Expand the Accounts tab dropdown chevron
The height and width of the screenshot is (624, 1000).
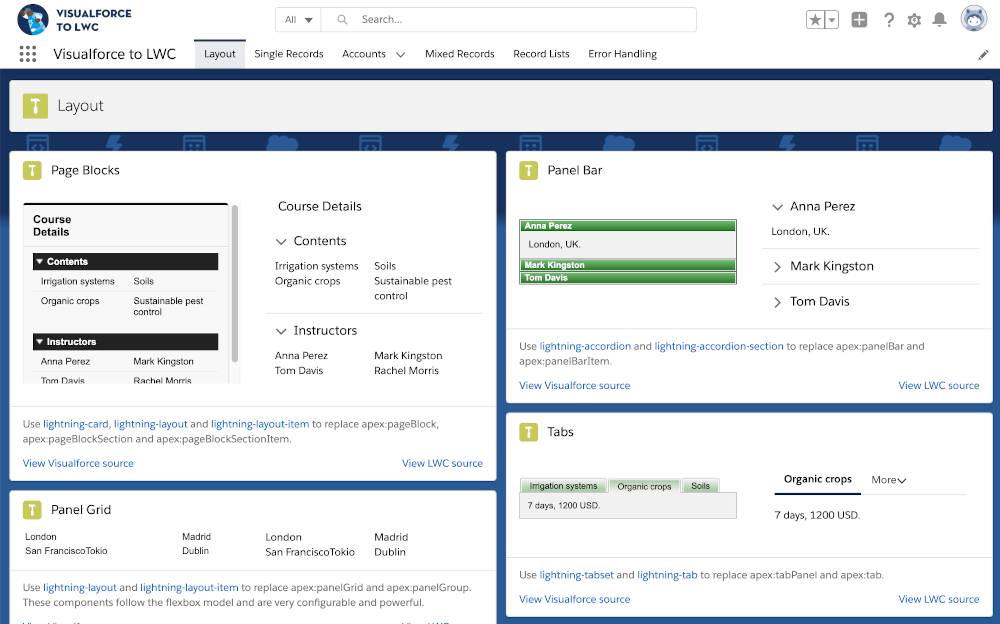(401, 55)
